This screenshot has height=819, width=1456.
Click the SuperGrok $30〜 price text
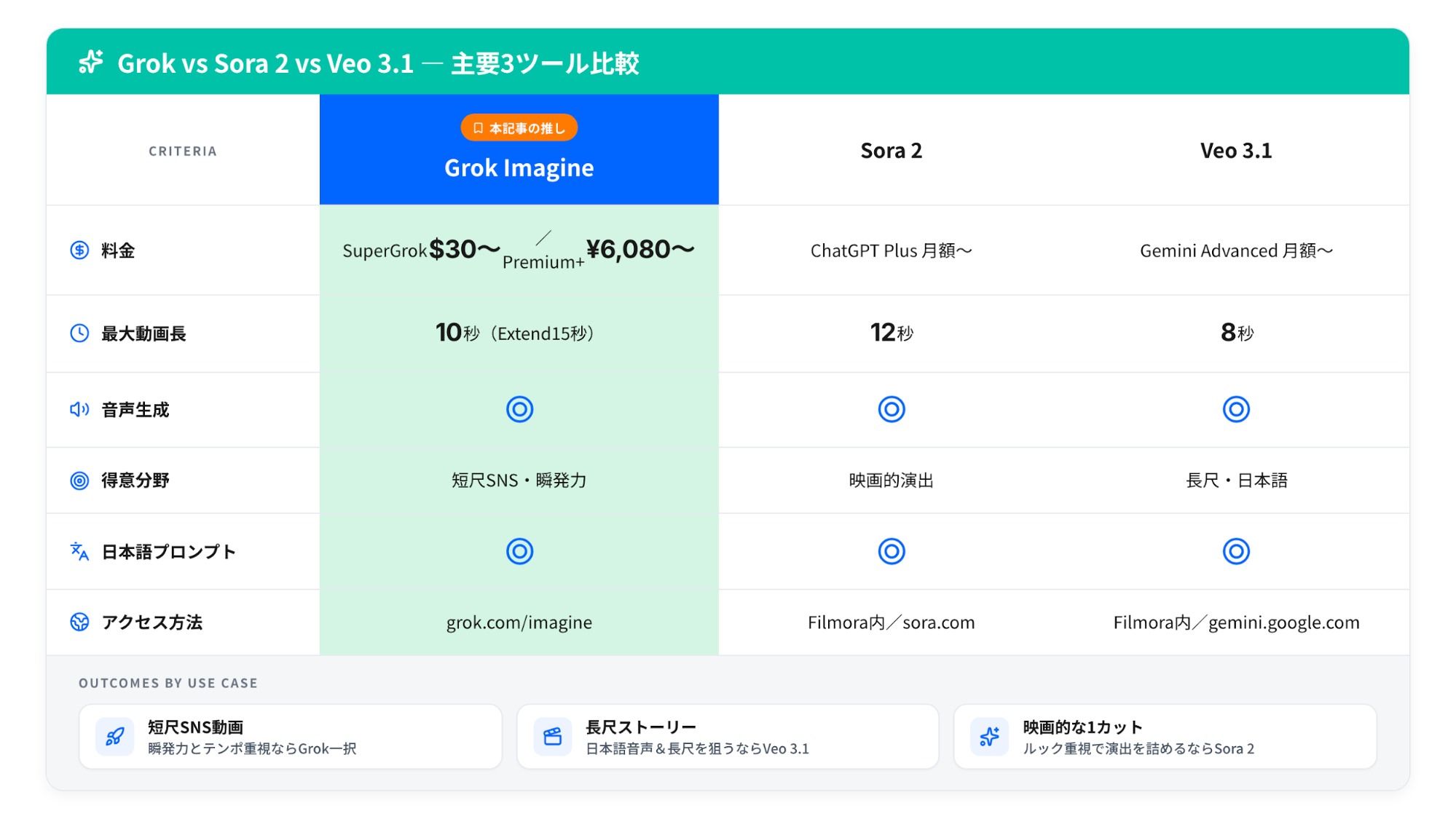422,250
